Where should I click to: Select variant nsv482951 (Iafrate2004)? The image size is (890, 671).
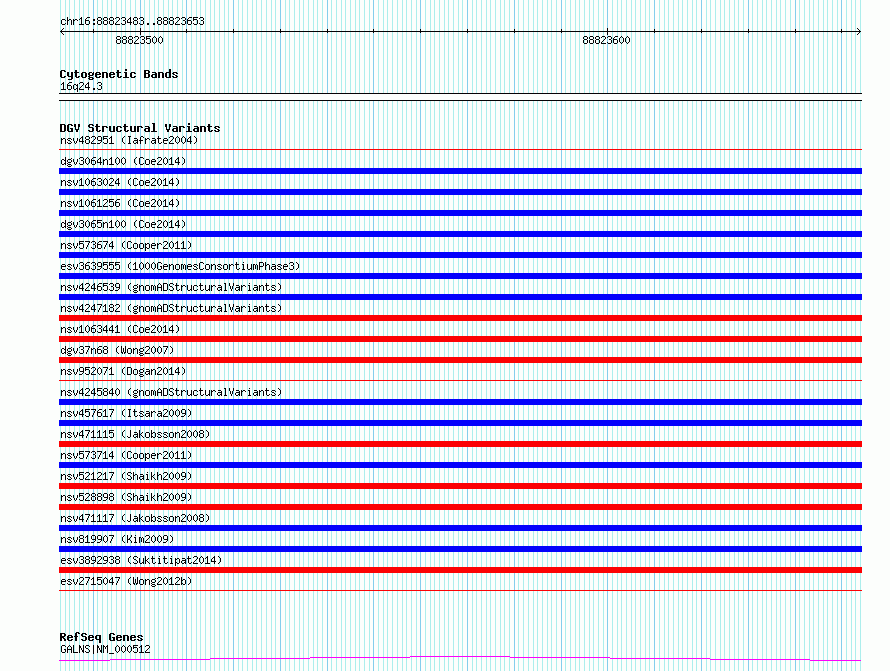(129, 140)
